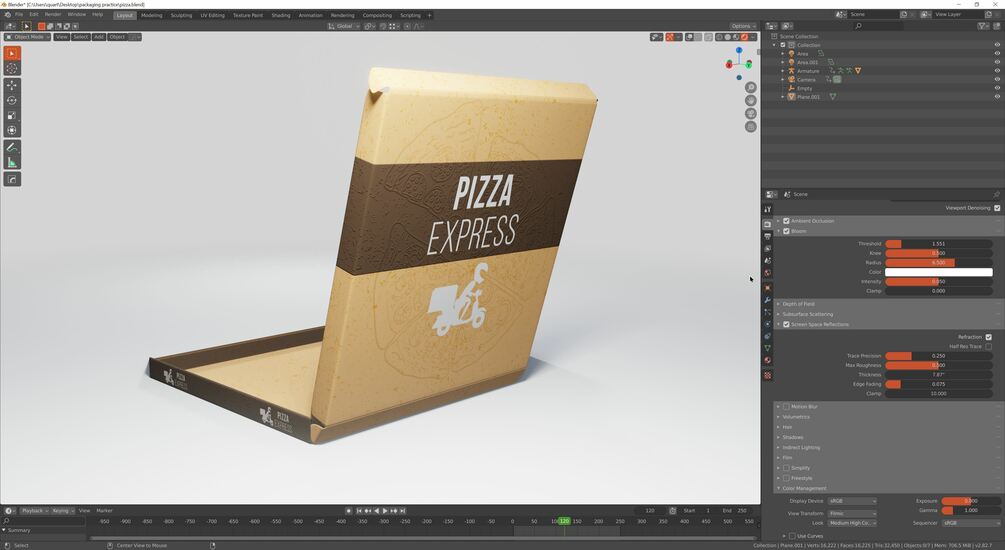
Task: Open Scene properties tab
Action: click(767, 261)
